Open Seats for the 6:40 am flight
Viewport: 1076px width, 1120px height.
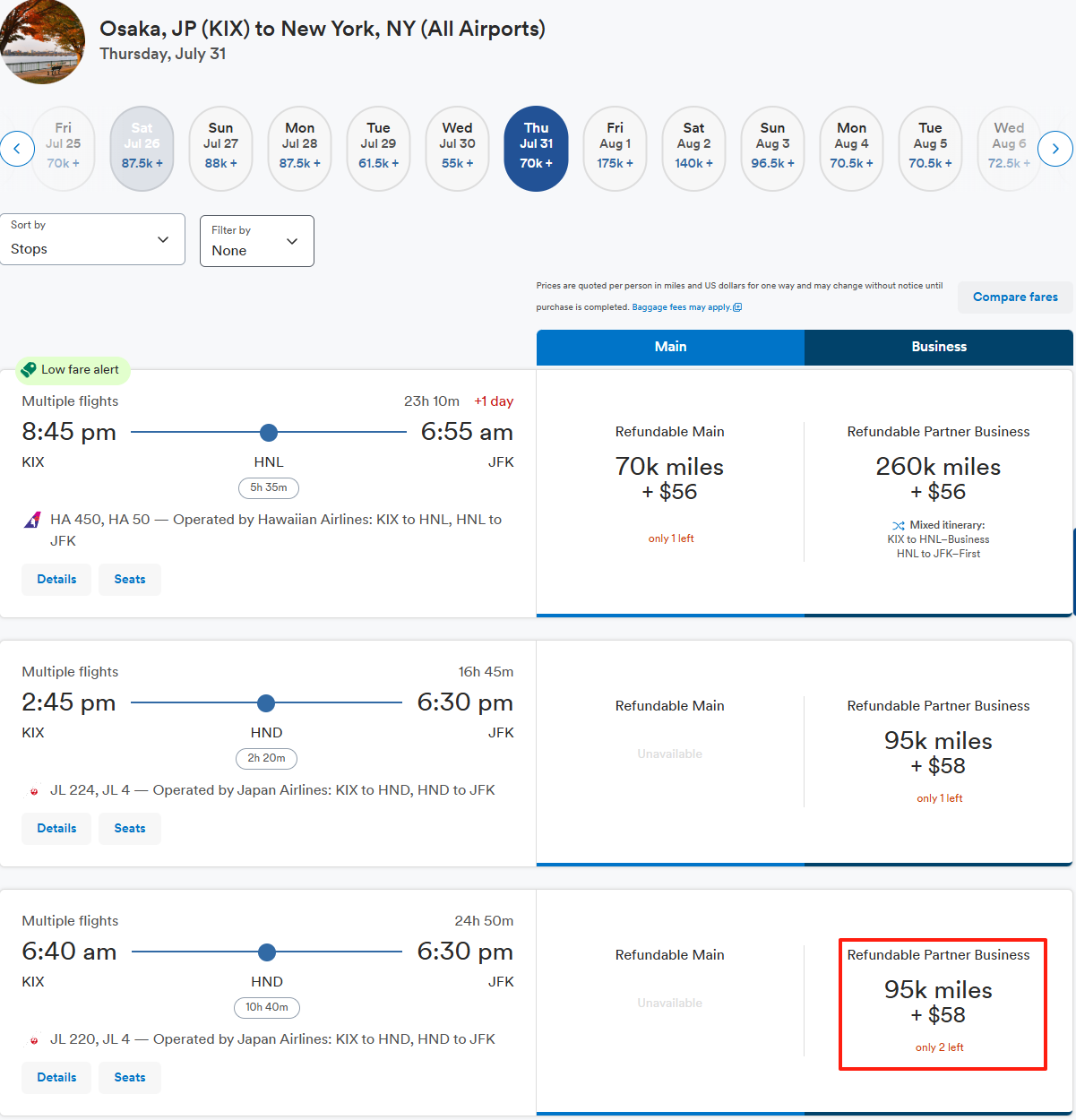130,1078
